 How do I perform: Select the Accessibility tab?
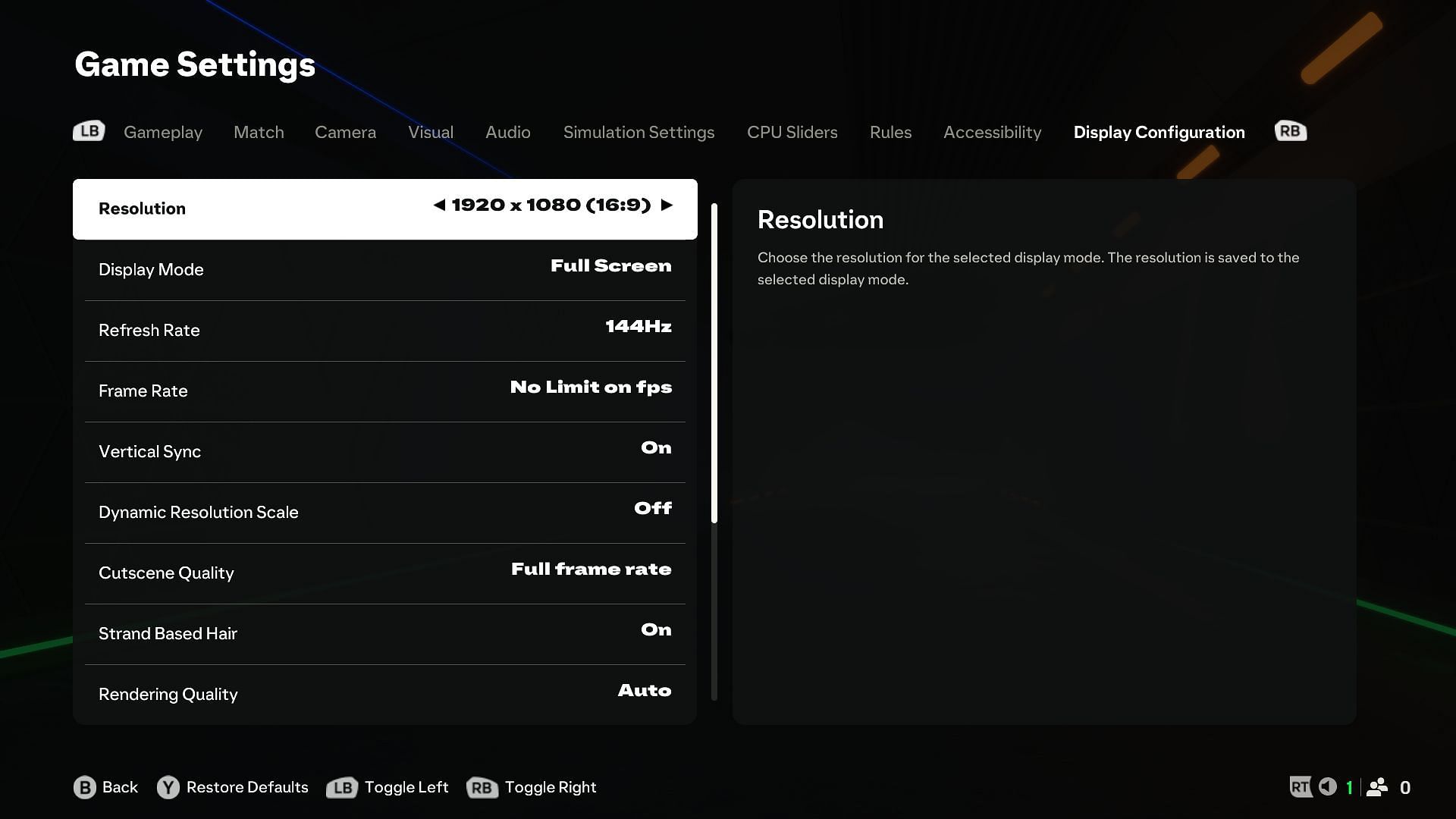coord(992,131)
